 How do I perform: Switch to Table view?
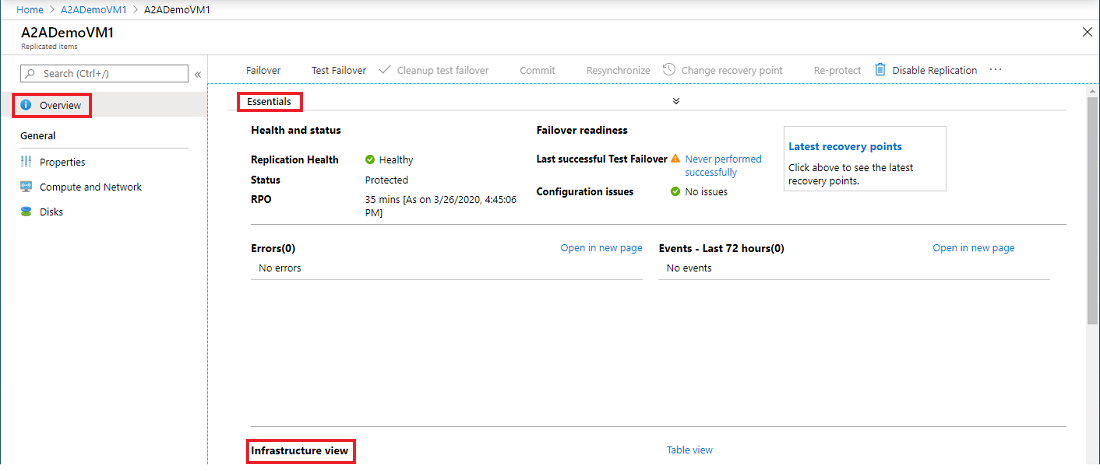[690, 450]
